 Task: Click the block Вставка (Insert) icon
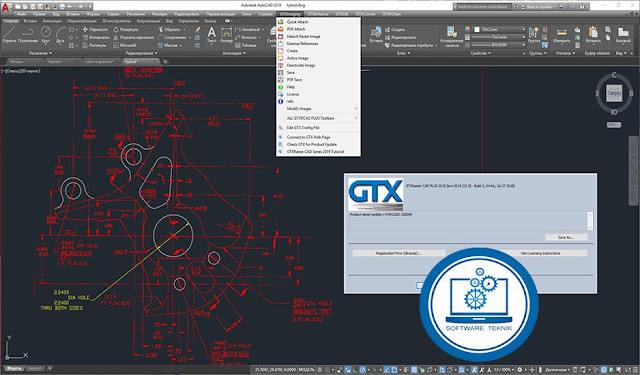click(376, 34)
